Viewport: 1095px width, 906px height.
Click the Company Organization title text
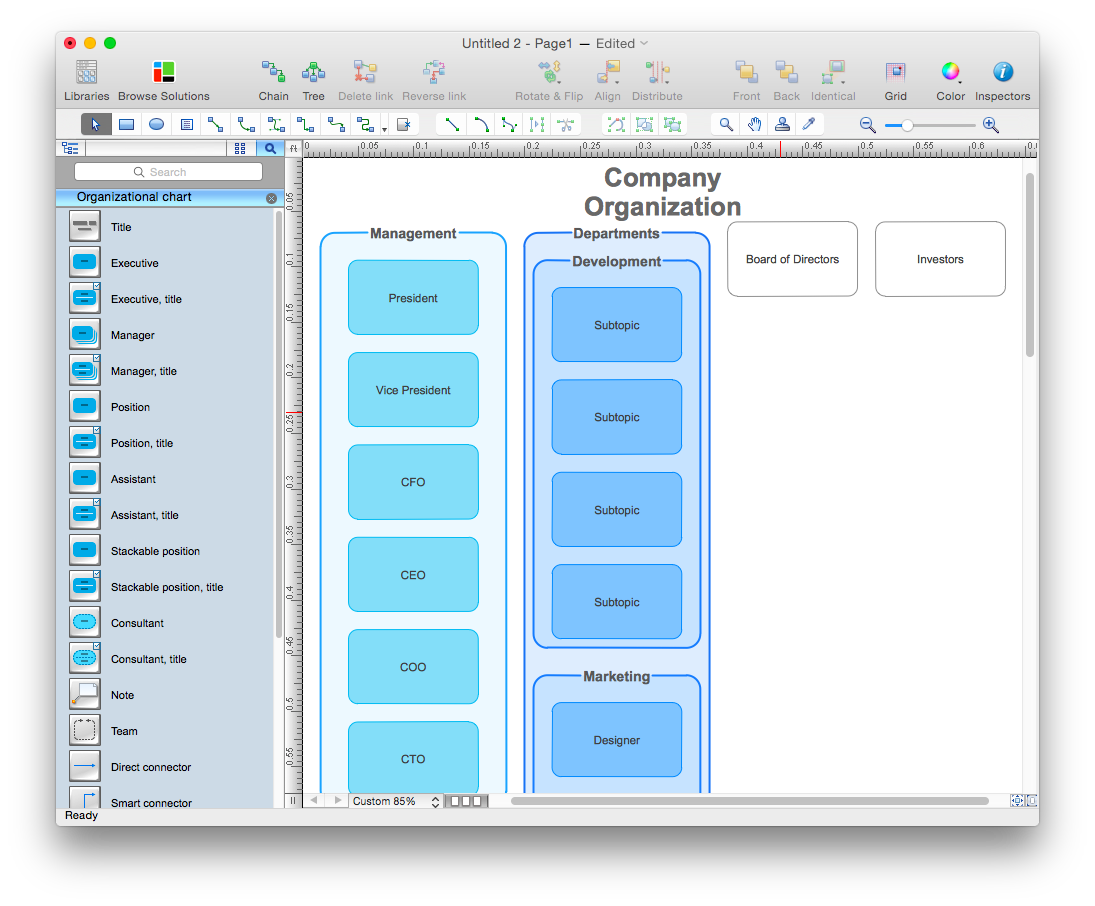[662, 192]
